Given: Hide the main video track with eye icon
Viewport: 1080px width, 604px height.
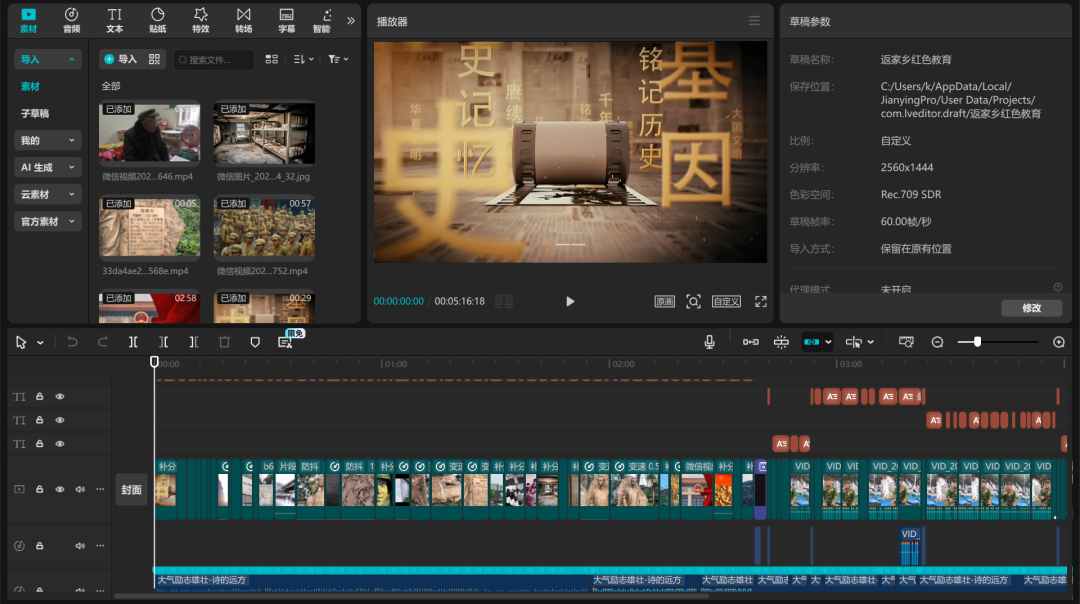Looking at the screenshot, I should pos(59,489).
